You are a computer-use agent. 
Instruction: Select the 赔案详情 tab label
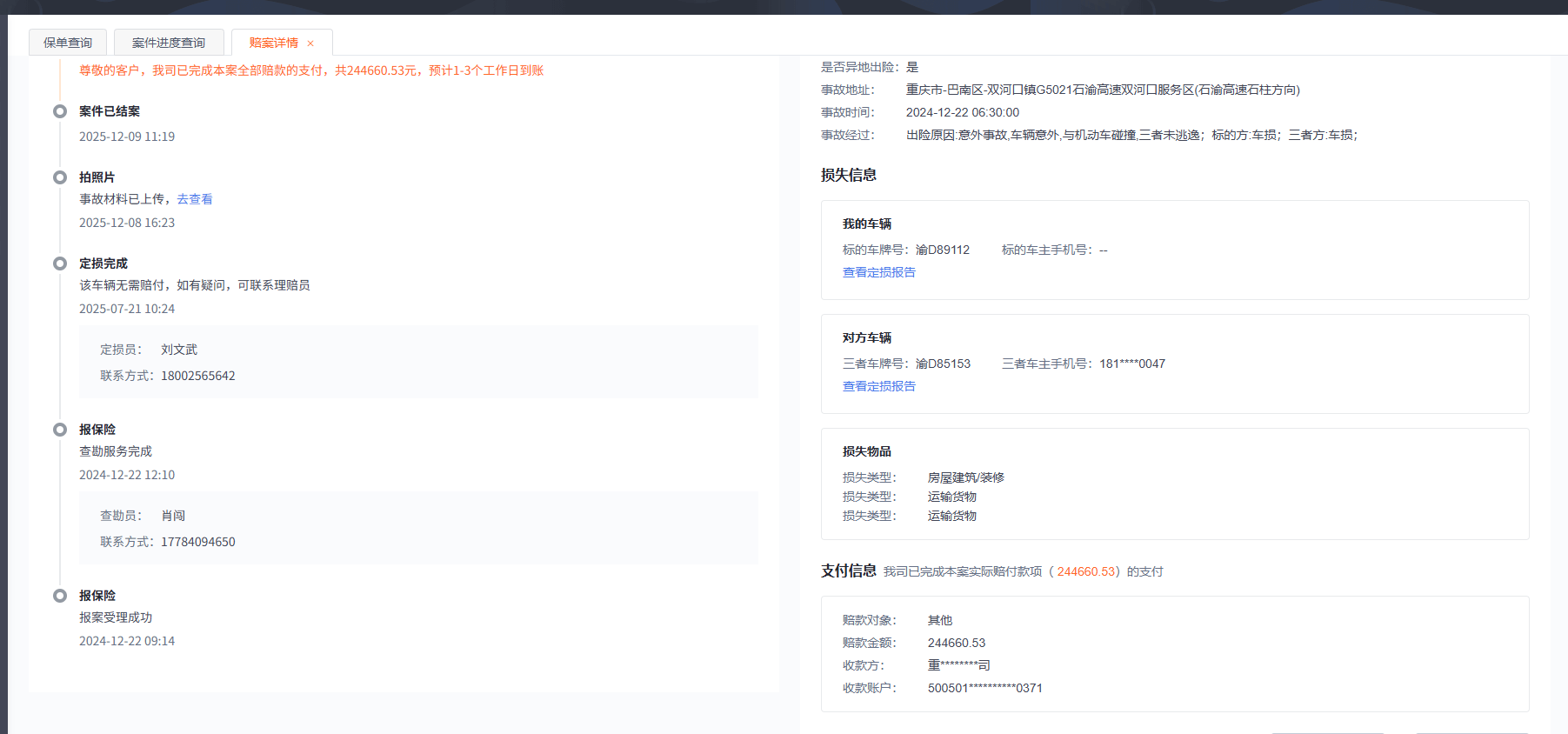(x=273, y=43)
